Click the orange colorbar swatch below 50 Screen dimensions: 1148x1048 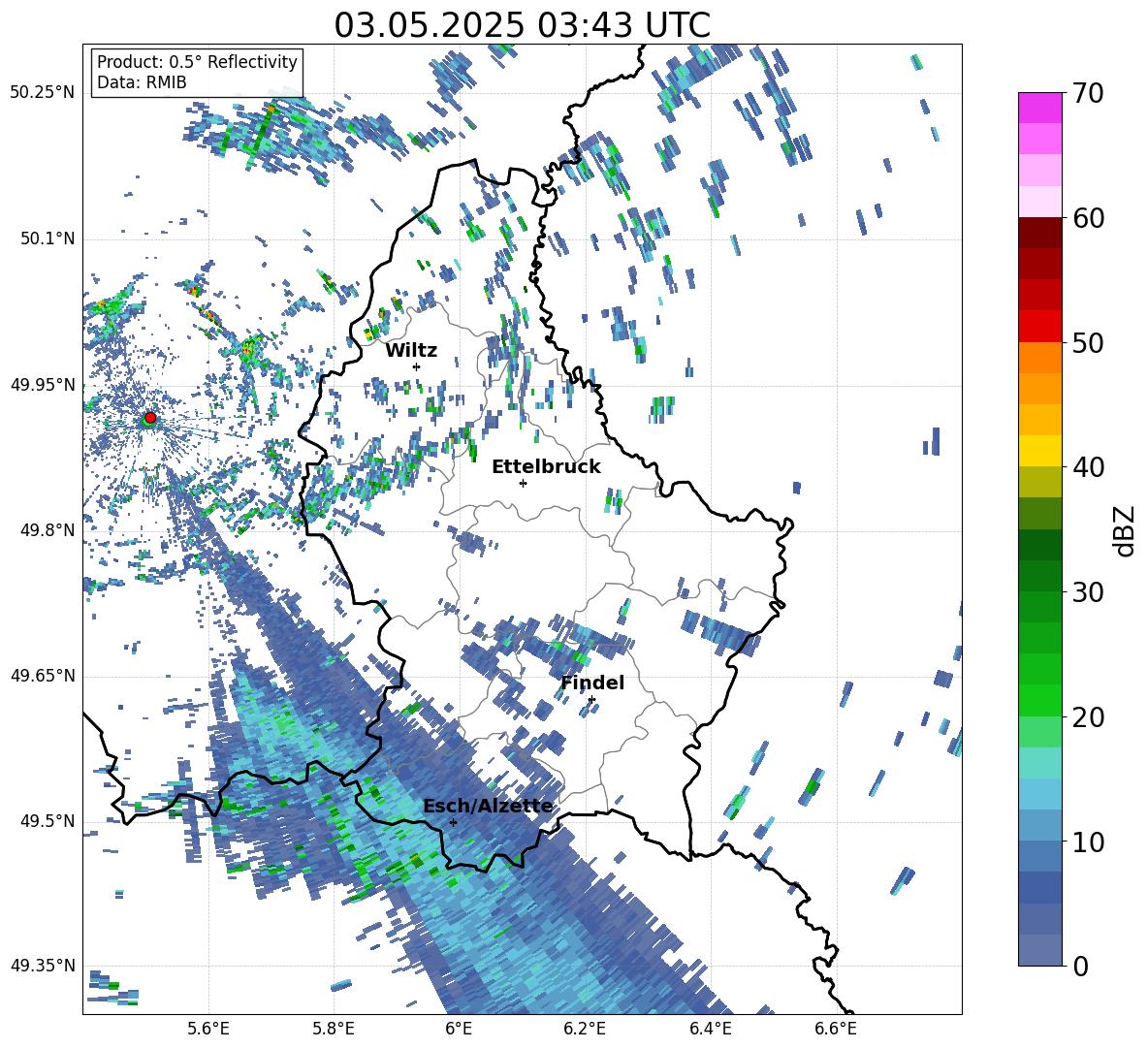[x=1040, y=358]
